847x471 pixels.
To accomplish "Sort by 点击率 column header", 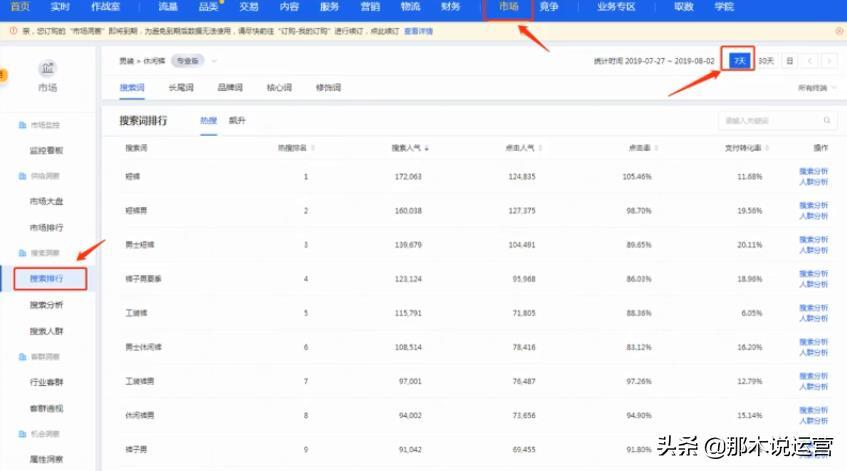I will (x=638, y=148).
